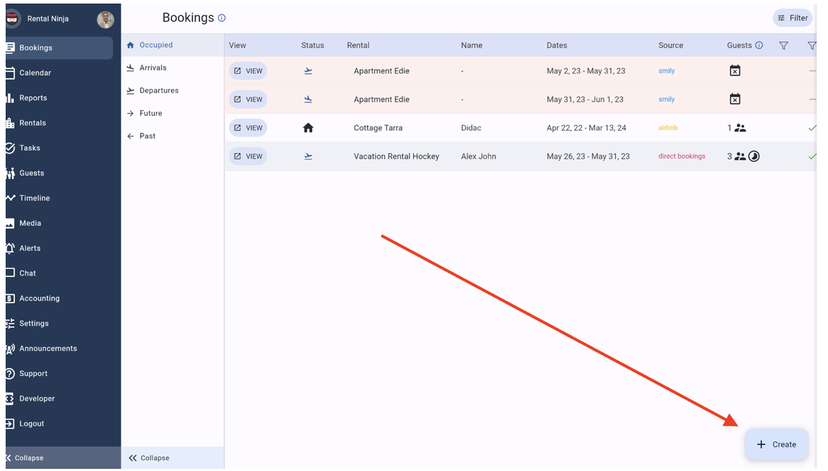Click the user avatar next to Rental Ninja
This screenshot has width=828, height=471.
[x=105, y=19]
